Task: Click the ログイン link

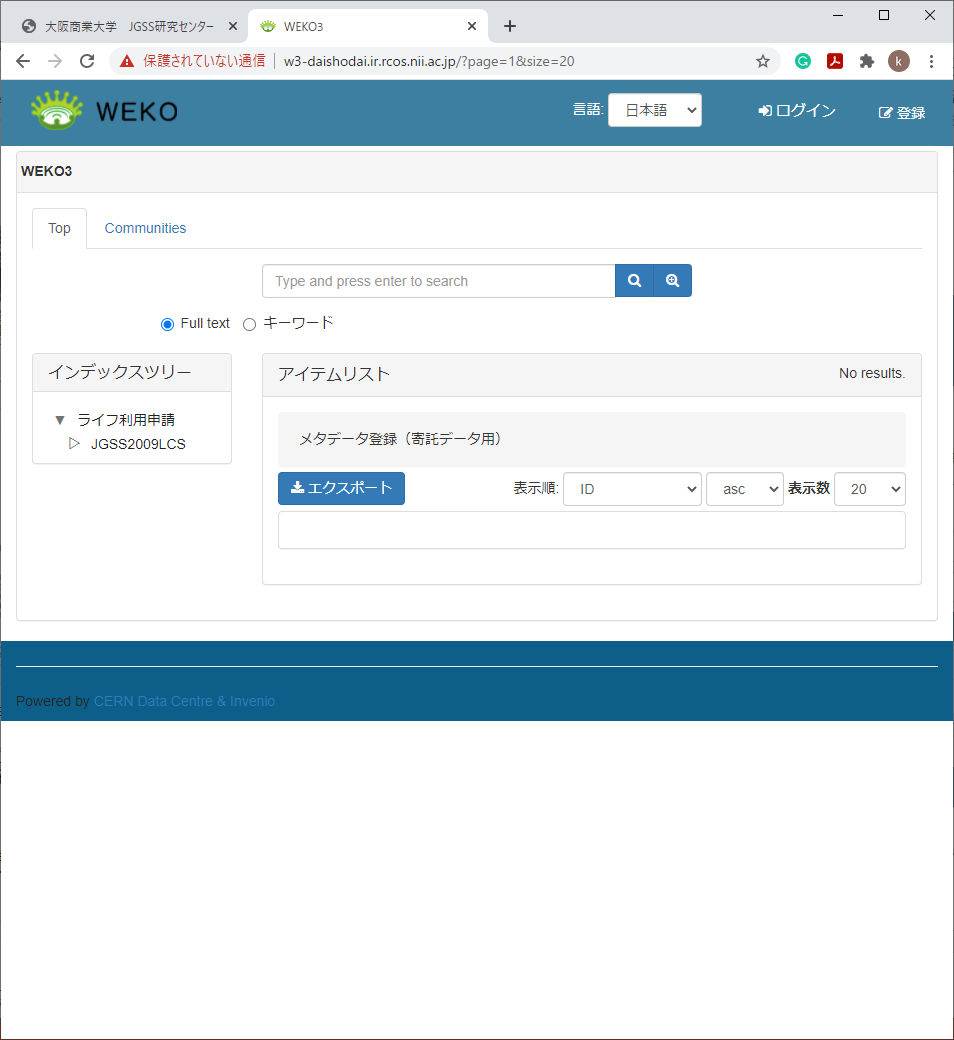Action: coord(797,111)
